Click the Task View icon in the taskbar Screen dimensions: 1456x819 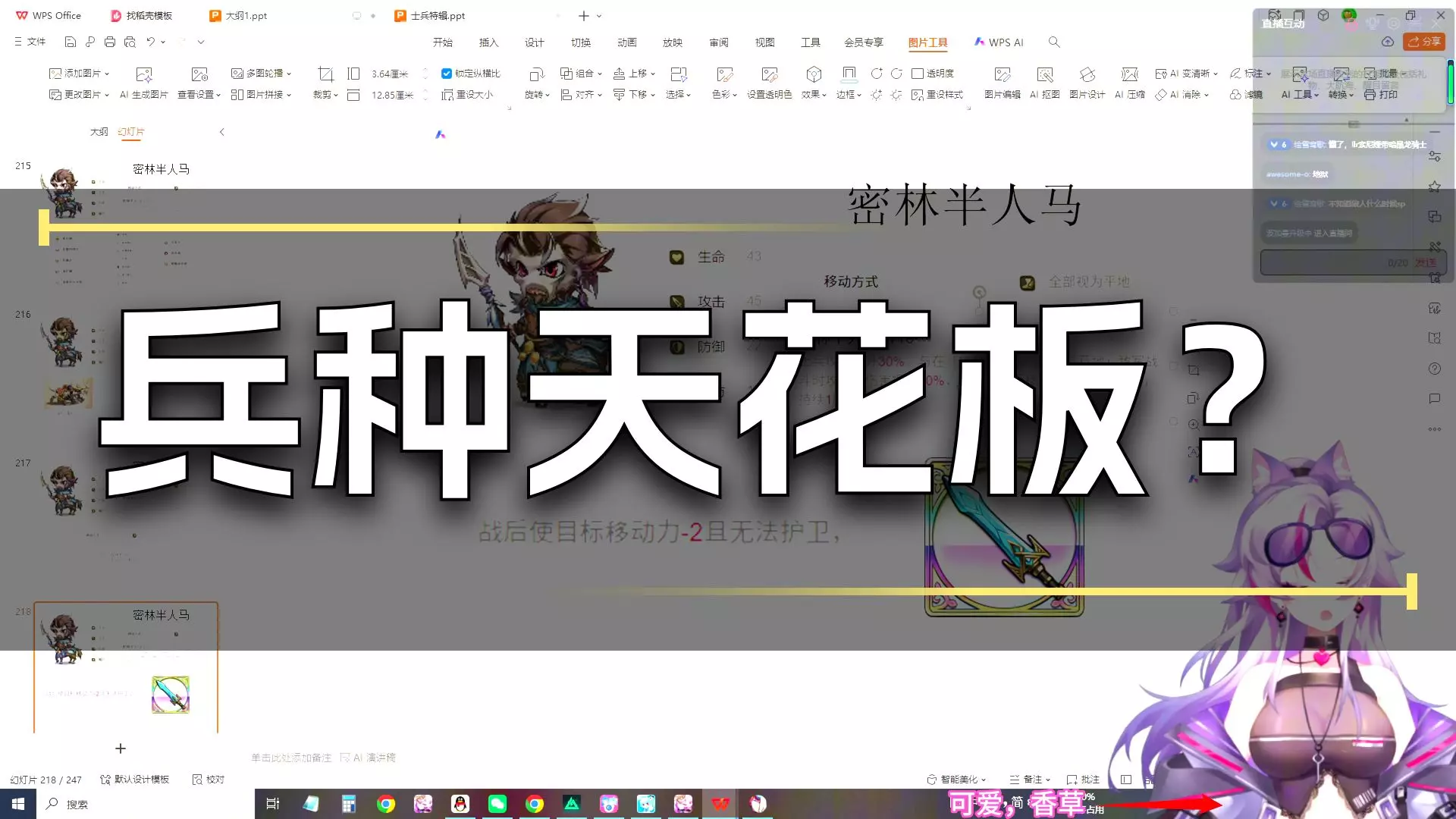coord(273,804)
